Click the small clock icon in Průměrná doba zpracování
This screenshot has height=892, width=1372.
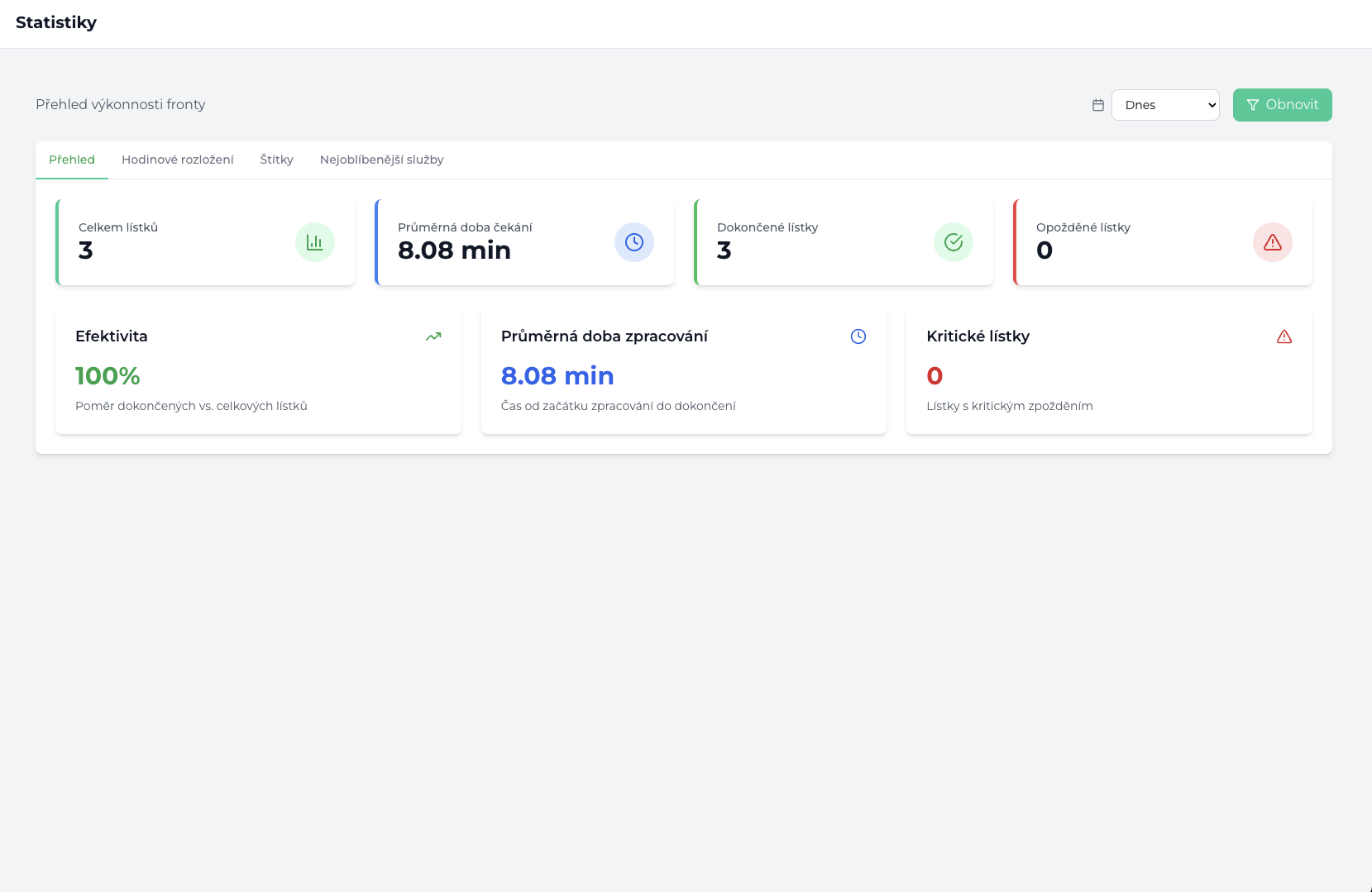click(858, 336)
